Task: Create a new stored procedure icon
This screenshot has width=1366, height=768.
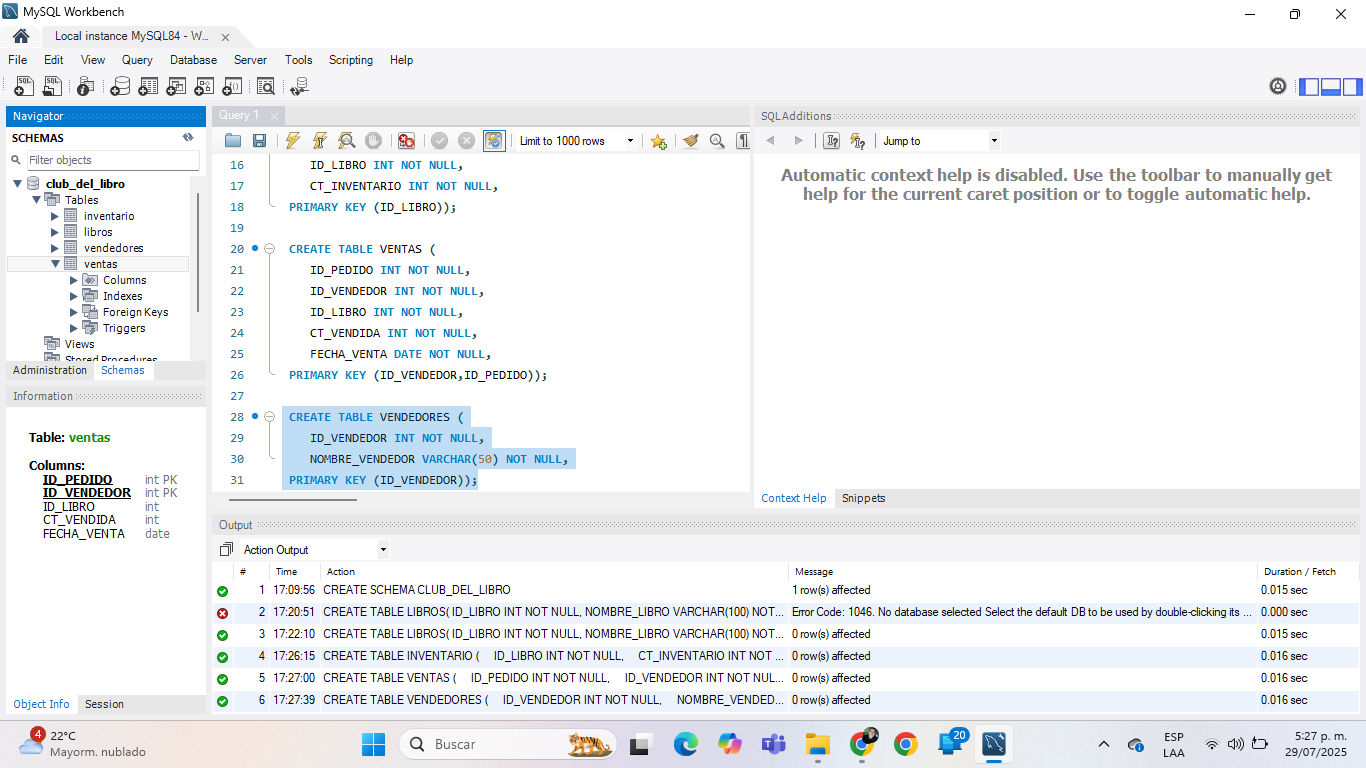Action: click(204, 87)
